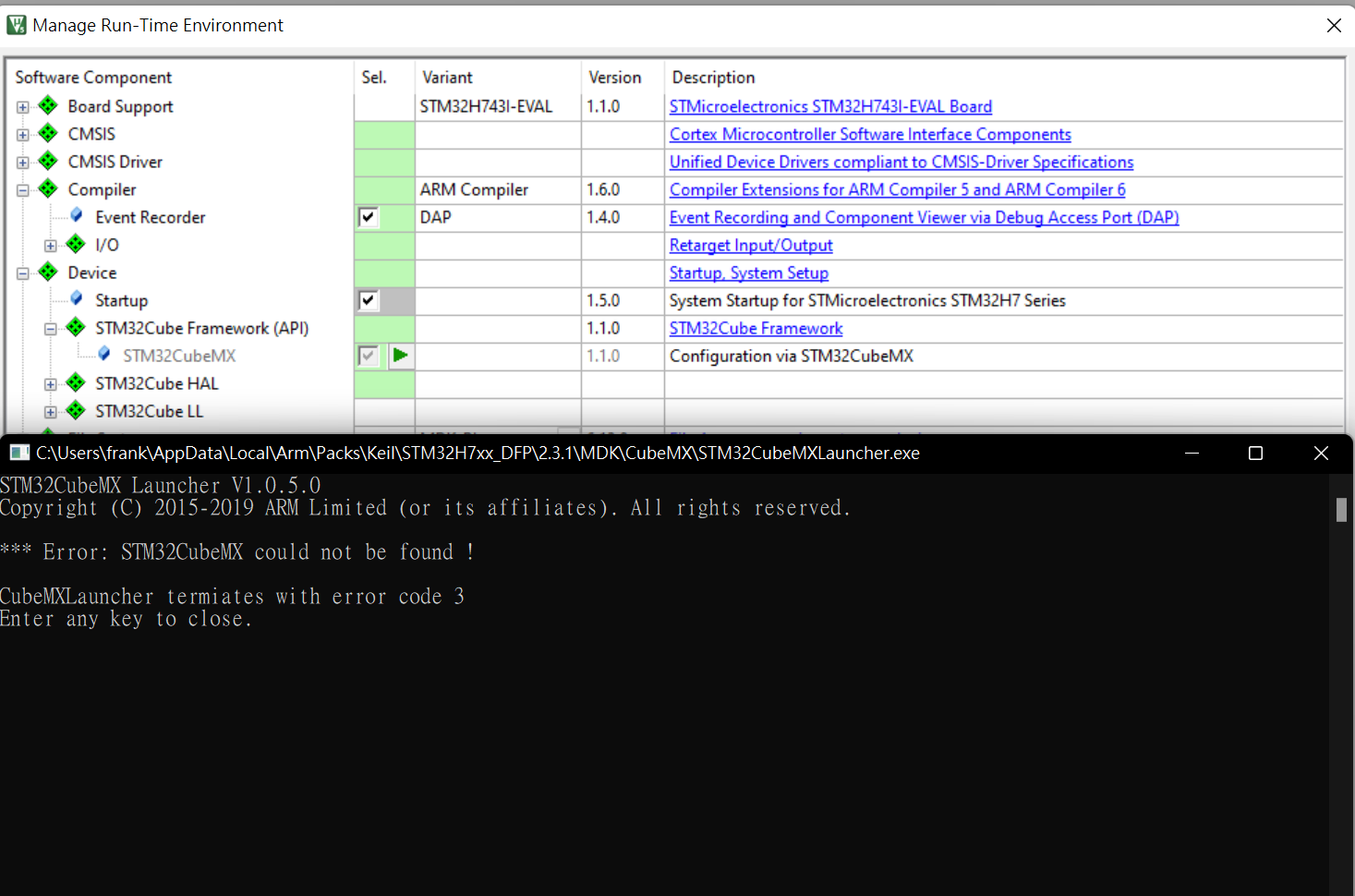Expand the Board Support tree node
The width and height of the screenshot is (1355, 896).
pyautogui.click(x=22, y=107)
